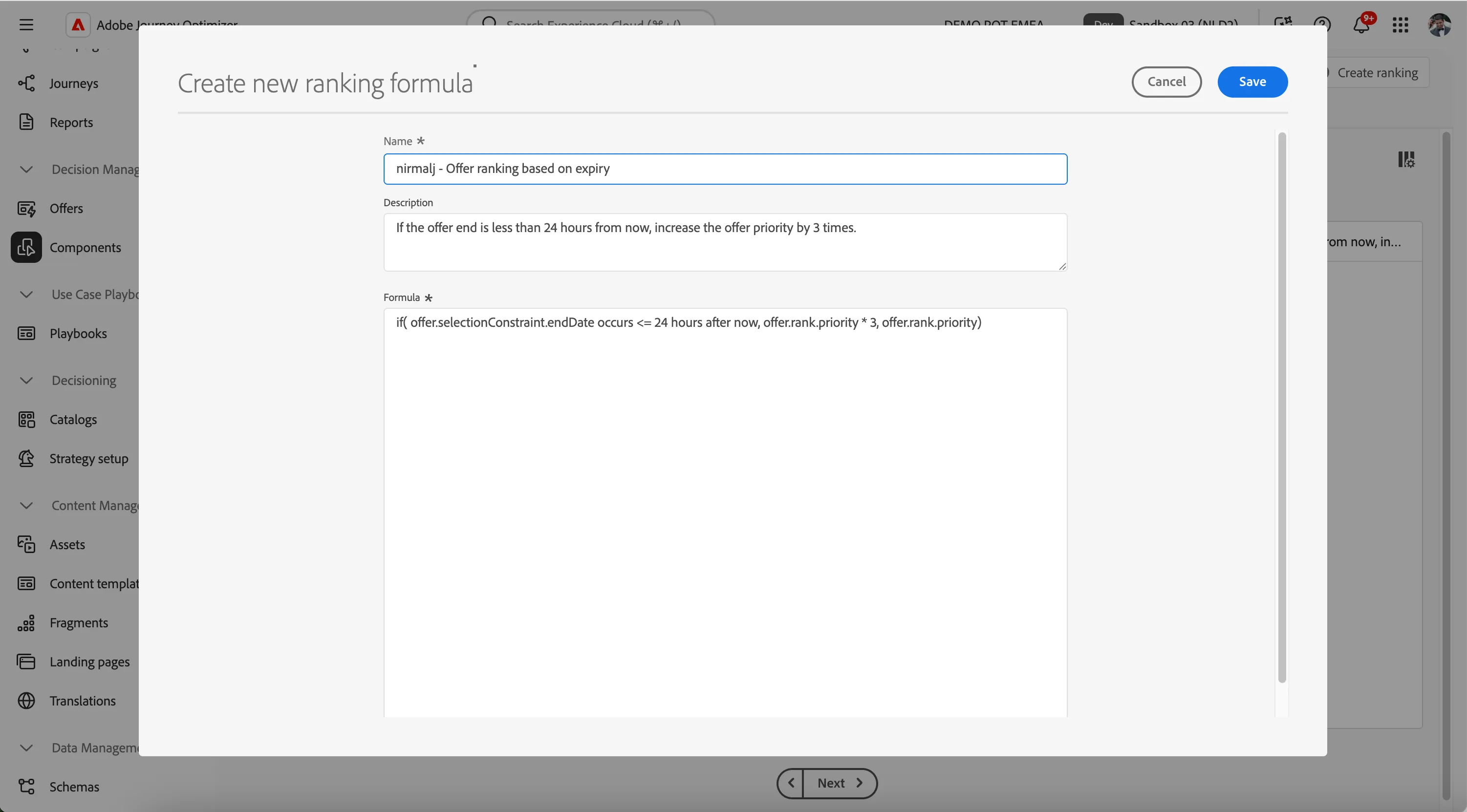Go to Playbooks menu item
This screenshot has height=812, width=1467.
pos(78,333)
